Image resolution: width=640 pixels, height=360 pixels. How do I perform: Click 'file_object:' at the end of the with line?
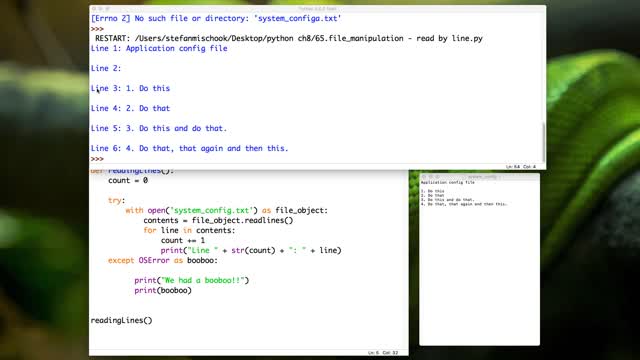pyautogui.click(x=301, y=211)
